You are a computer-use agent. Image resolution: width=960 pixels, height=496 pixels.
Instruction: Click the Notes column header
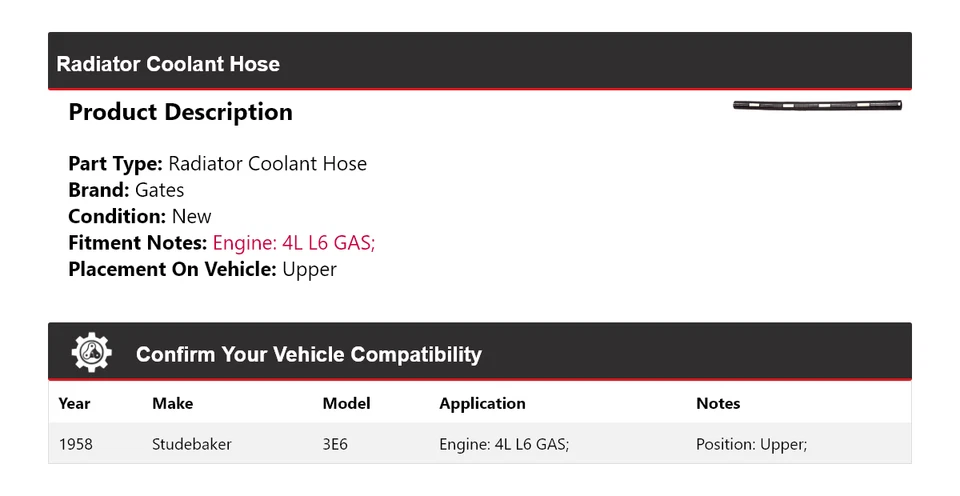point(718,403)
